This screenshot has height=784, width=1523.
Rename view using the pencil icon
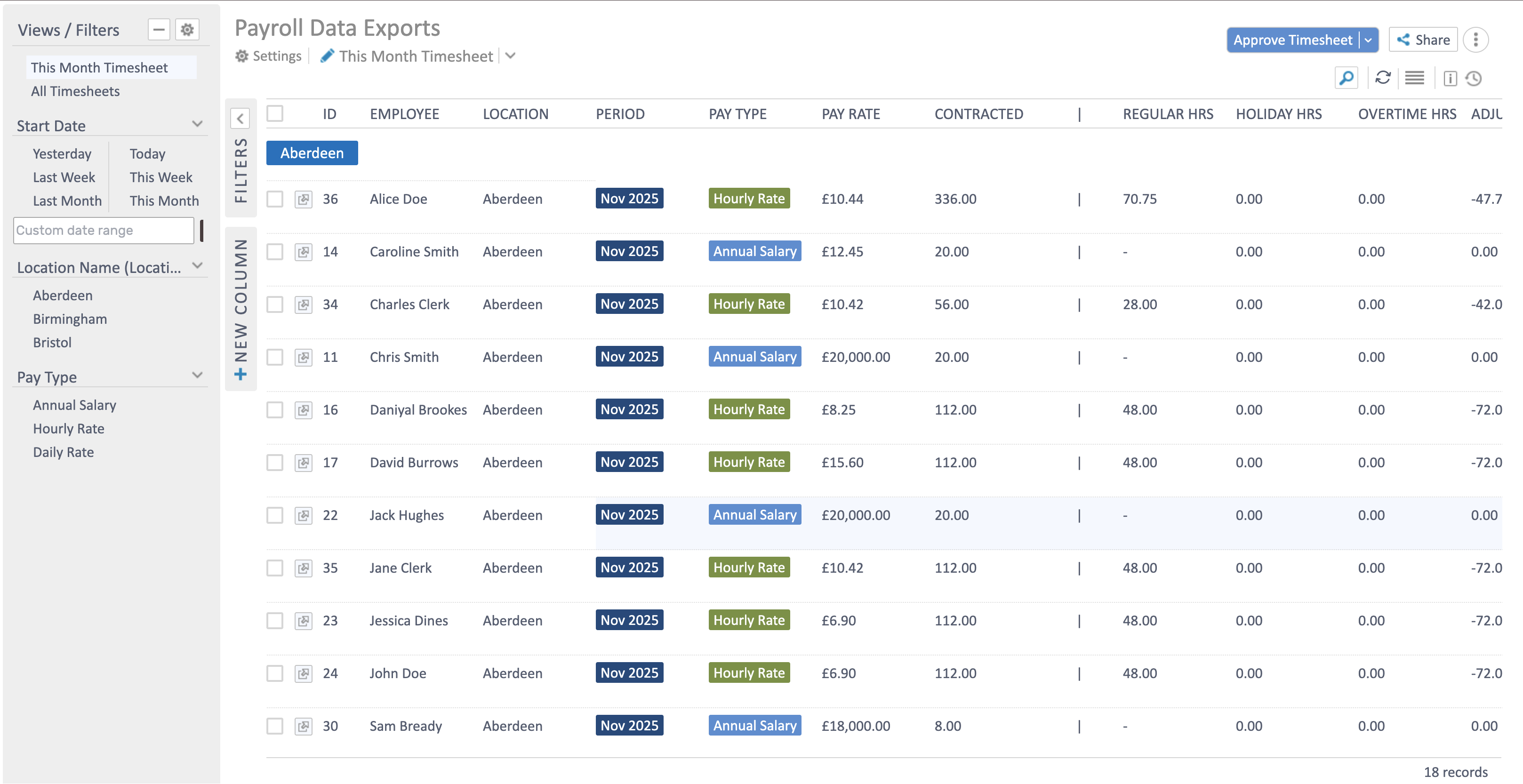(x=328, y=56)
